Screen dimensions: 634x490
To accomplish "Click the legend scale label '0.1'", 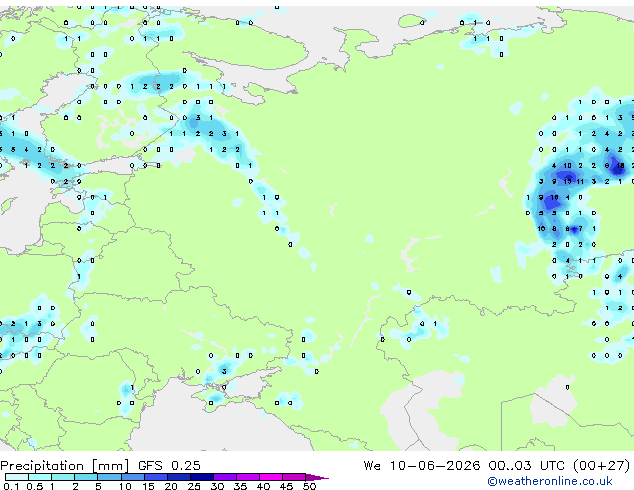I will pos(11,486).
